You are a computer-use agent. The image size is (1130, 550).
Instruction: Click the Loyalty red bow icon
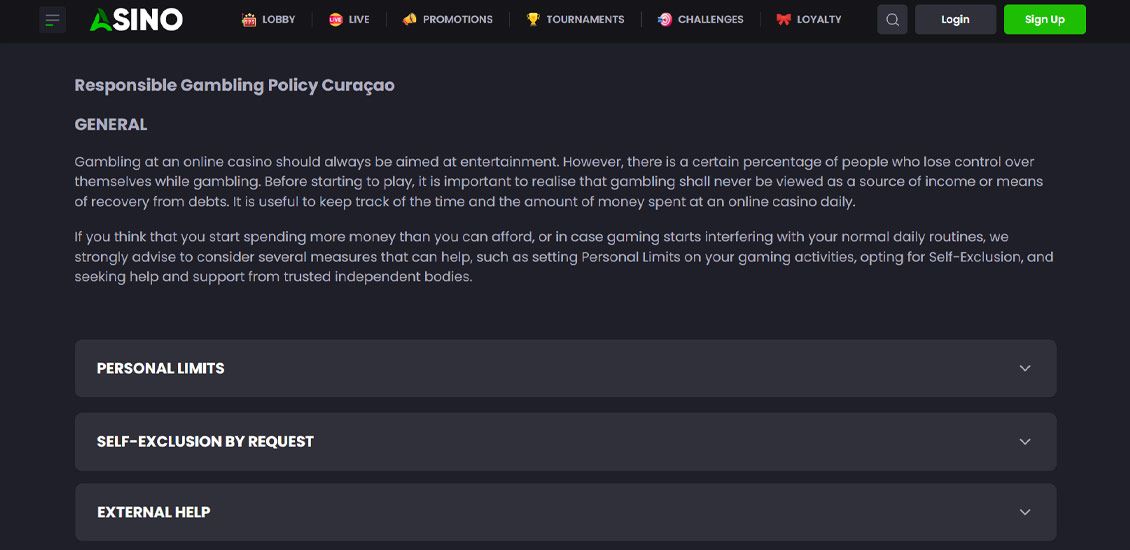click(x=784, y=19)
